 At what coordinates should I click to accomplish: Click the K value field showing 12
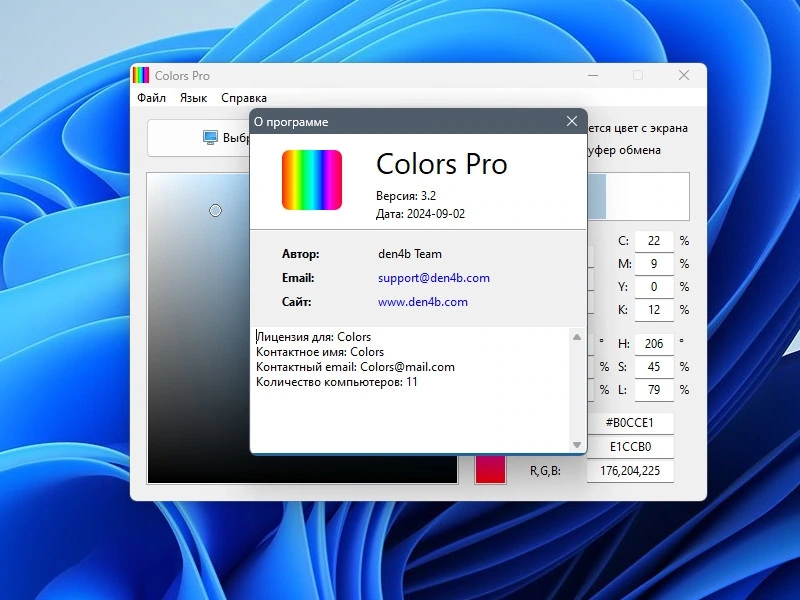[x=654, y=310]
